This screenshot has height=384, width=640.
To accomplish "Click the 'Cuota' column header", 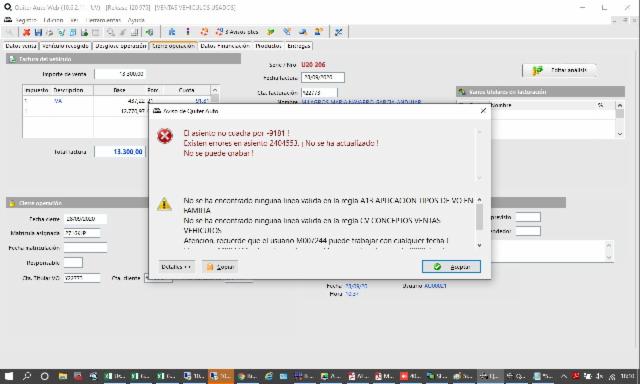I will [x=187, y=90].
